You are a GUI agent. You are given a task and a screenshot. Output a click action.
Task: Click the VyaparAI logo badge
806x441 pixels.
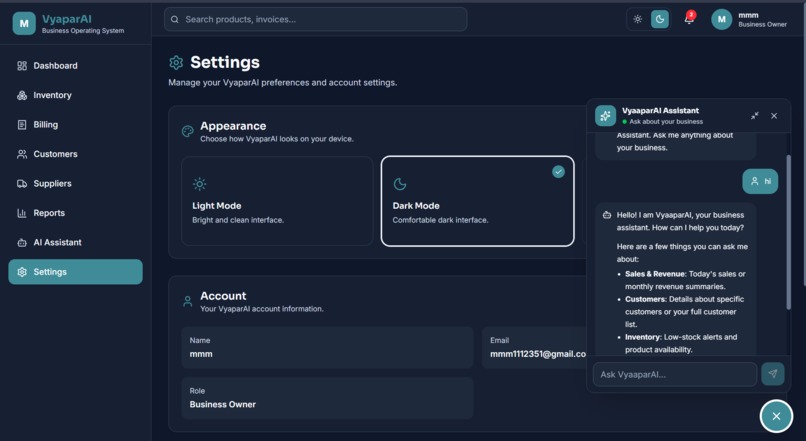point(24,24)
